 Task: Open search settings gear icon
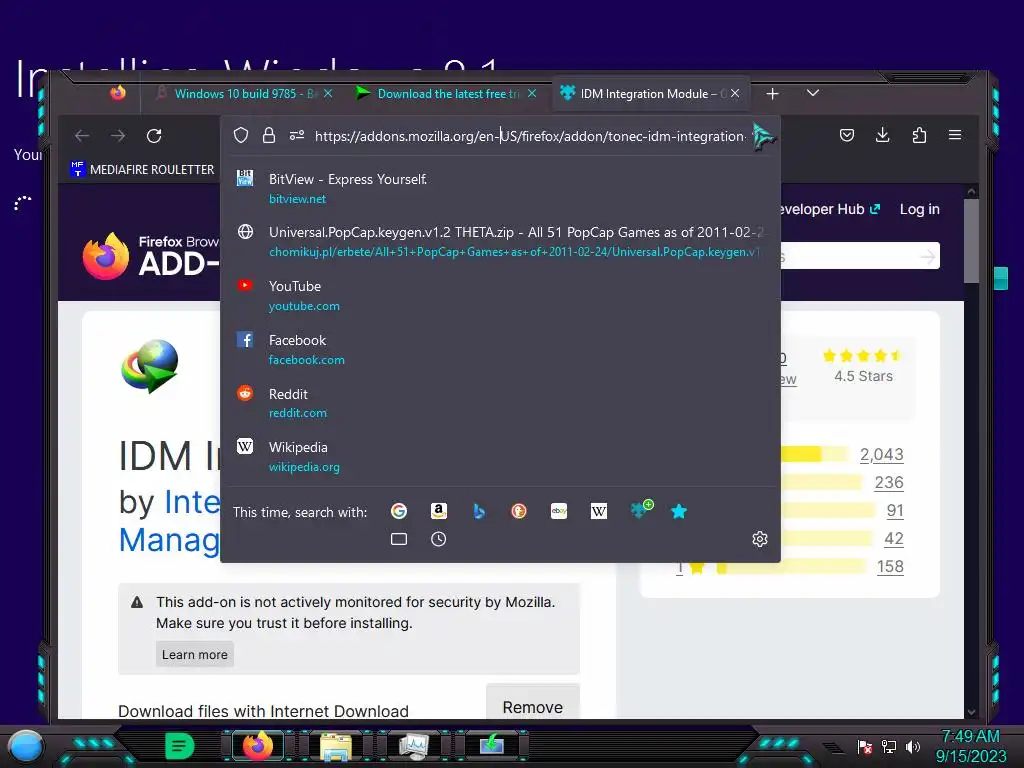pos(760,539)
